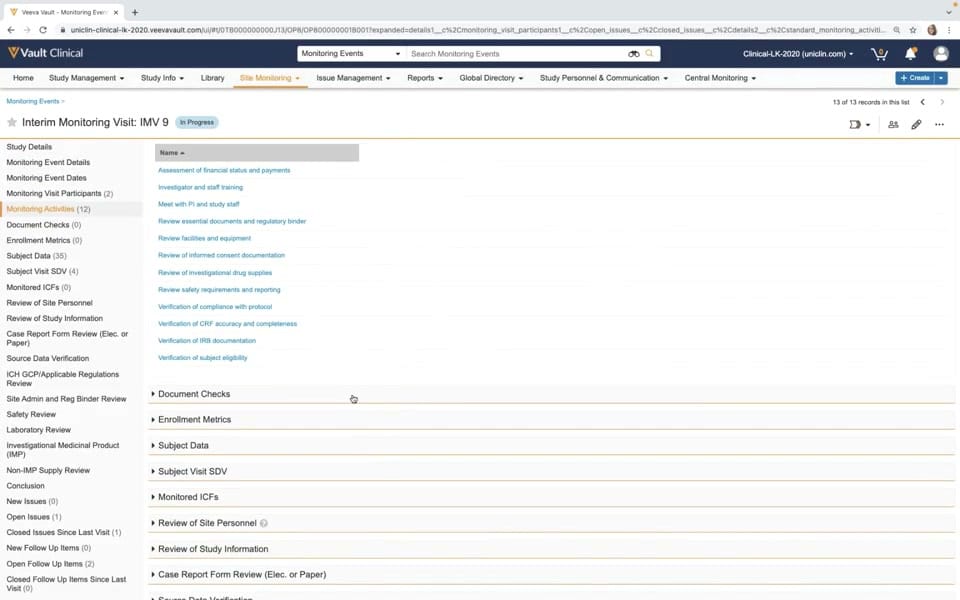Image resolution: width=960 pixels, height=600 pixels.
Task: Go to Open Issues in sidebar
Action: tap(34, 517)
